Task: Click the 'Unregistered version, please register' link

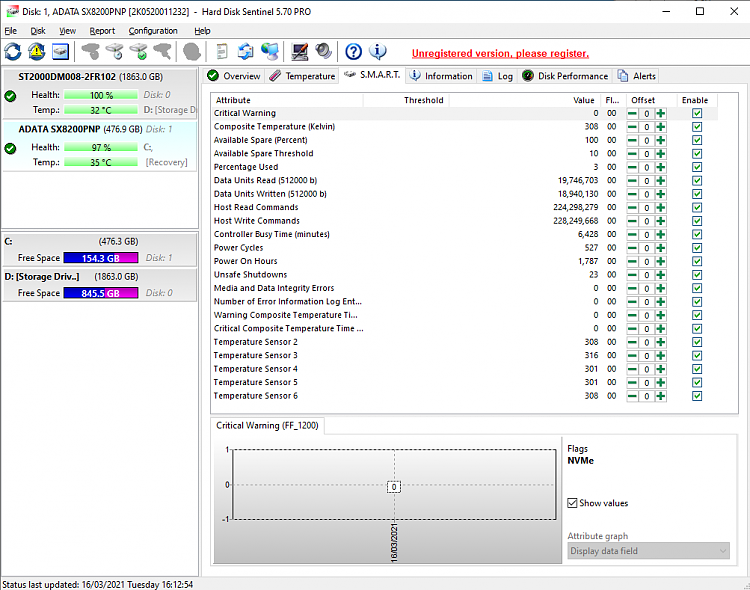Action: coord(500,53)
